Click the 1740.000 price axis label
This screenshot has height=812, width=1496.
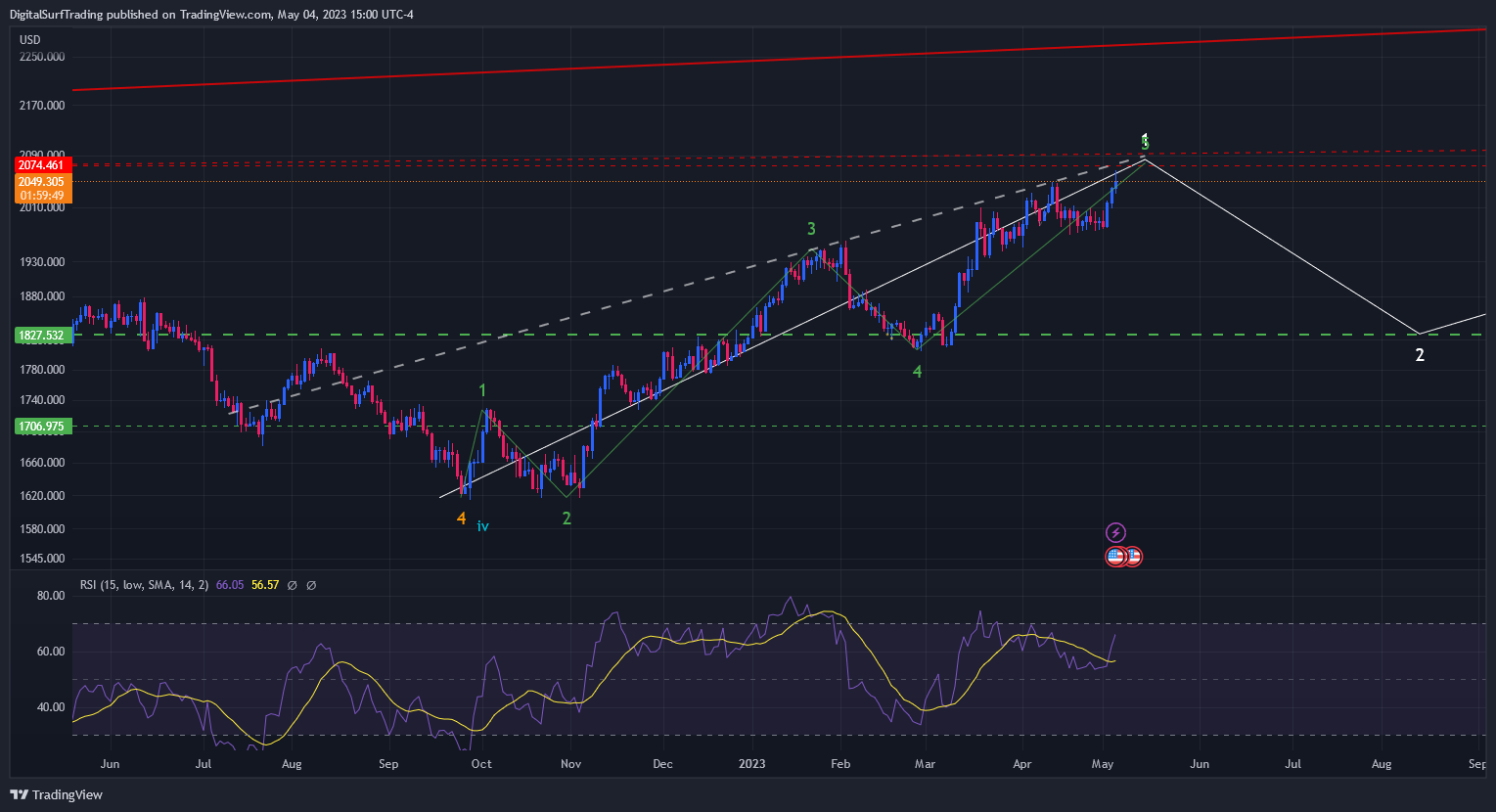pyautogui.click(x=42, y=400)
